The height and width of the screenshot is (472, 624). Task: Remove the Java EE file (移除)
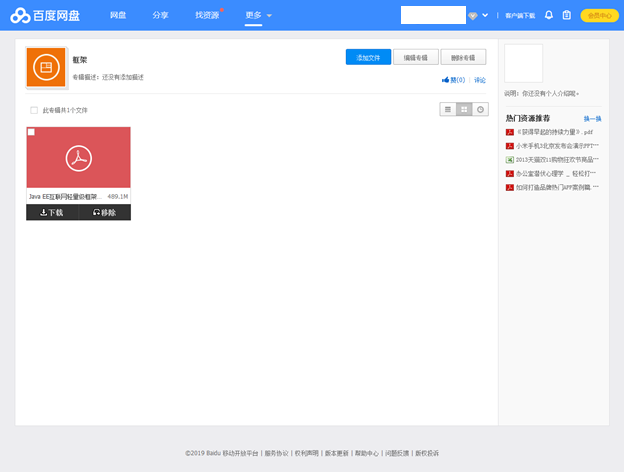tap(105, 213)
